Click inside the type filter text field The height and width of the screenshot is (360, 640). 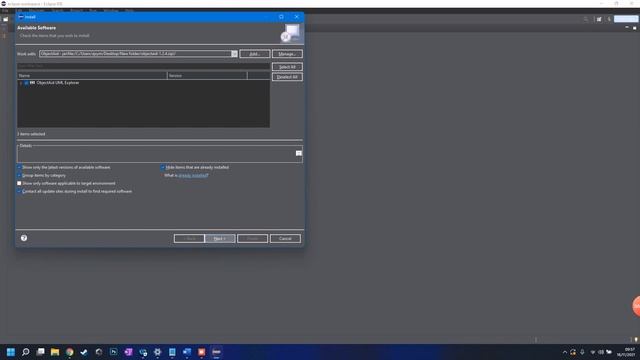click(x=143, y=66)
